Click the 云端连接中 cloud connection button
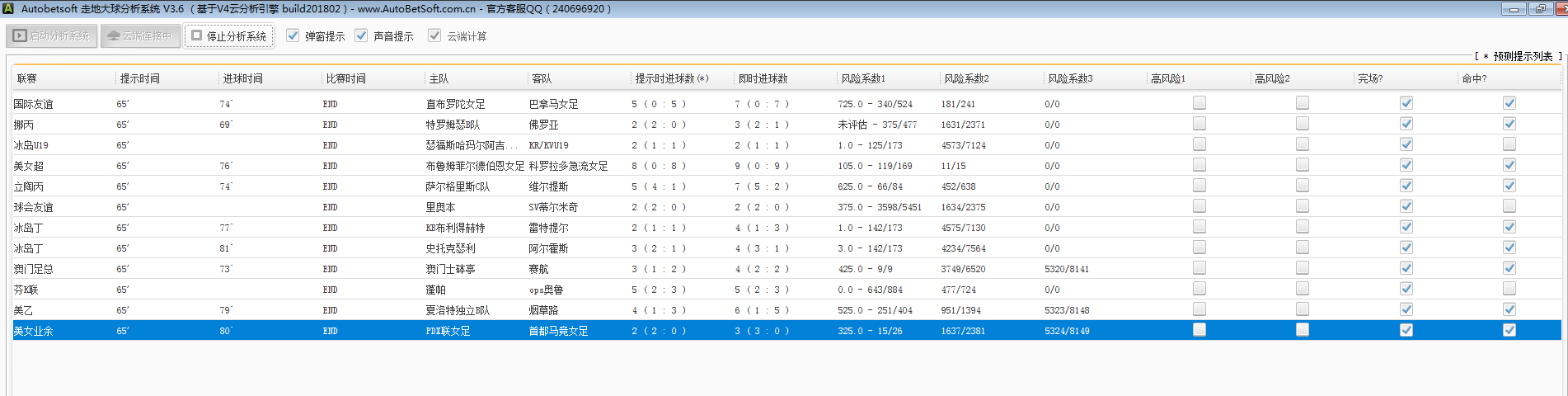Viewport: 1568px width, 396px height. (x=140, y=36)
